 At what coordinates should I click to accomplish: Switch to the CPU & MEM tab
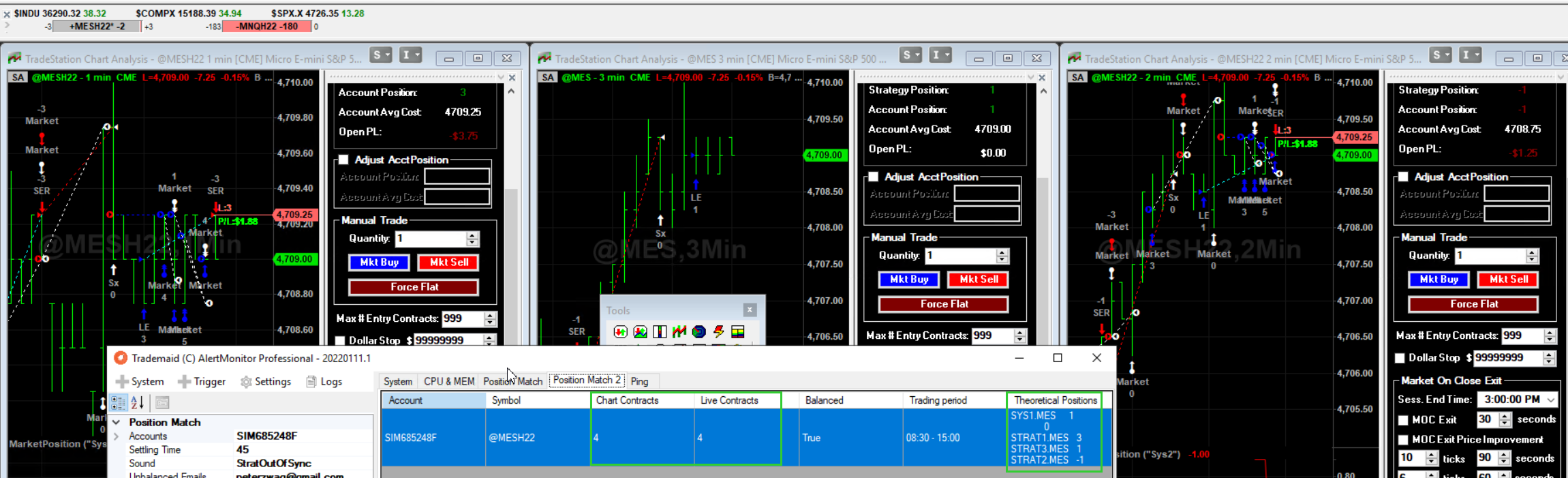448,381
